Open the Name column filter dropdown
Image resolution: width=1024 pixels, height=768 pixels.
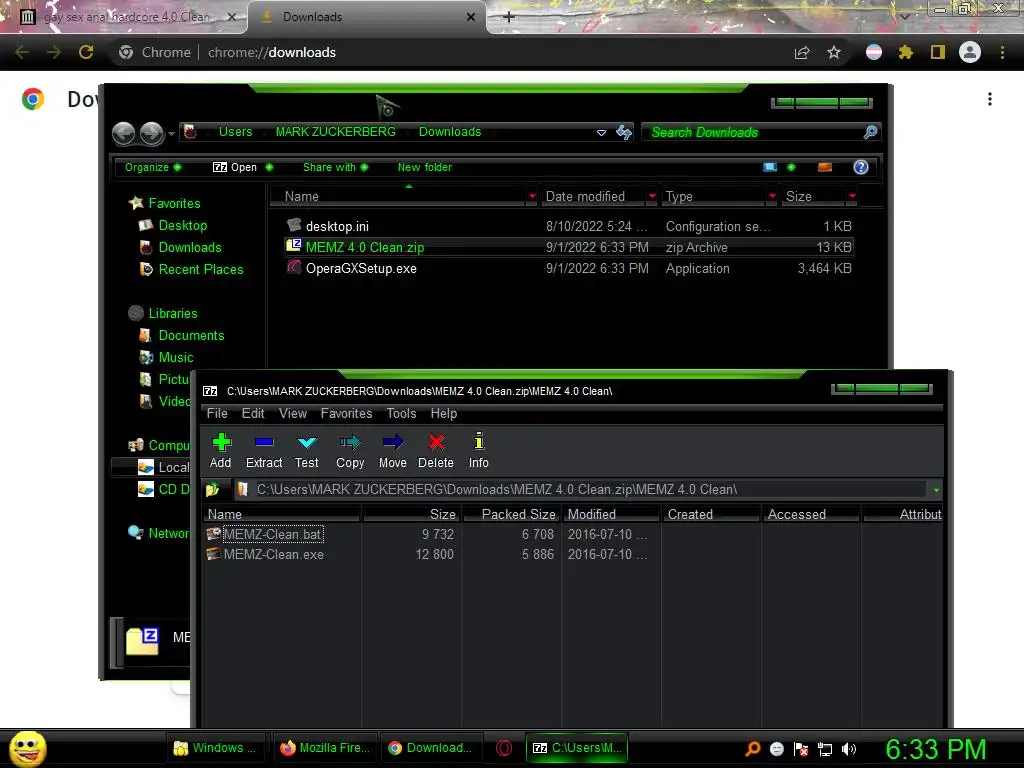click(532, 196)
